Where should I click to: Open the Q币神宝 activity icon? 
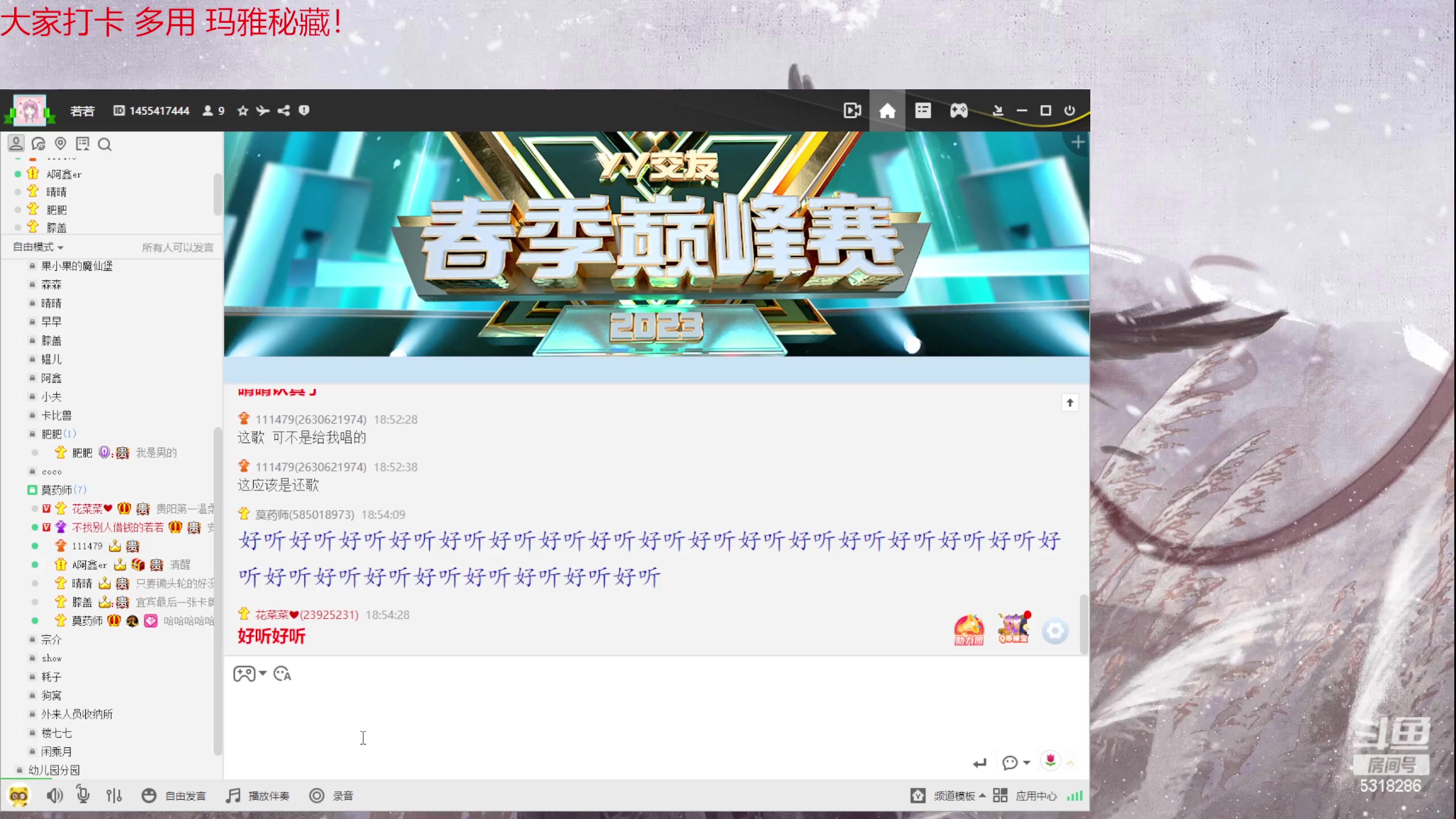1014,628
